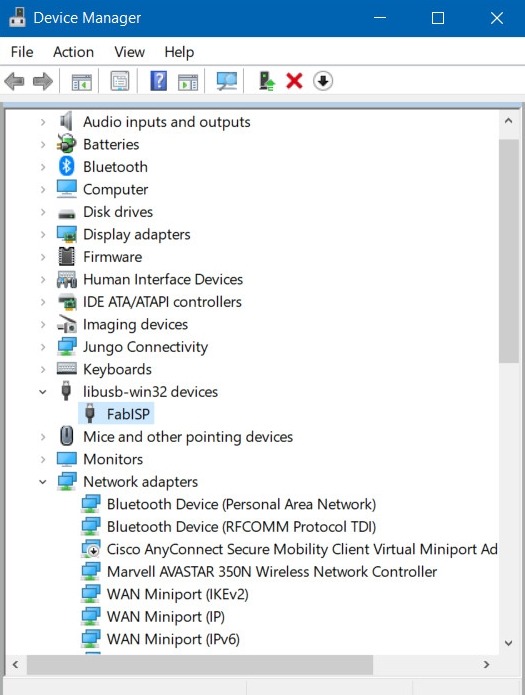Select Marvell AVASTAR 350N Wireless Network Controller
The width and height of the screenshot is (525, 695).
272,572
